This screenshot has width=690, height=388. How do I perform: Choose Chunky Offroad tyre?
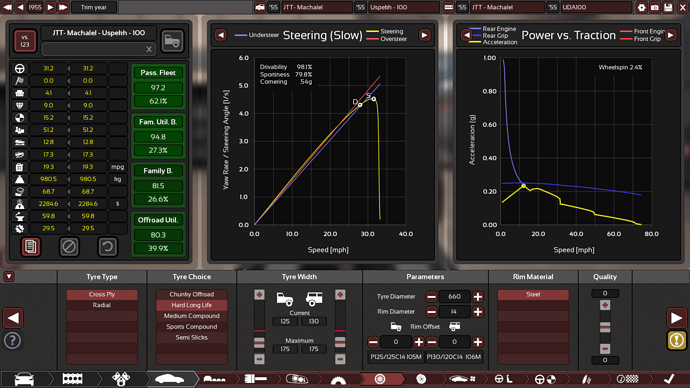pos(191,294)
